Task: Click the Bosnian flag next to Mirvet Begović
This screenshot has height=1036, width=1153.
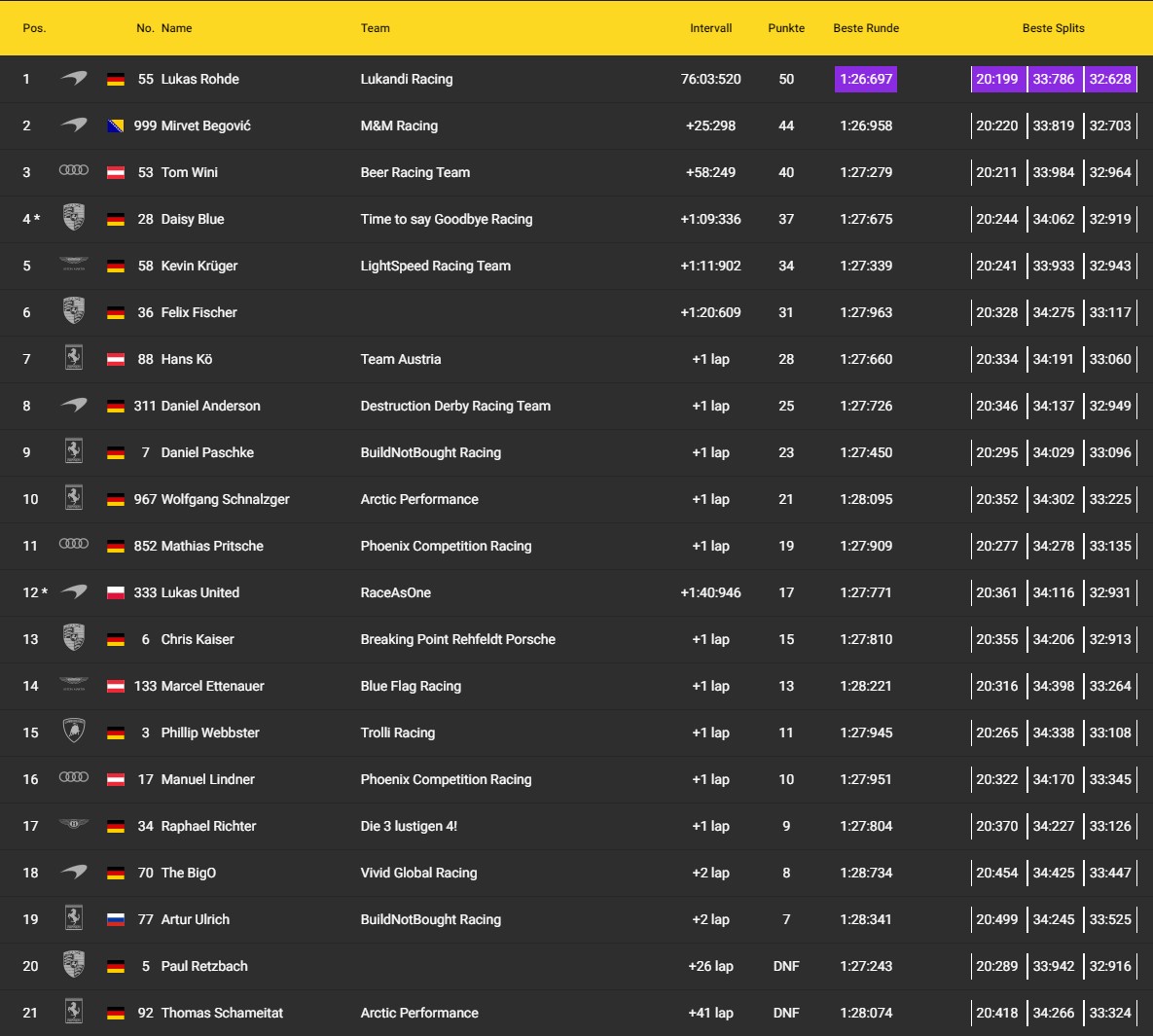Action: (x=116, y=125)
